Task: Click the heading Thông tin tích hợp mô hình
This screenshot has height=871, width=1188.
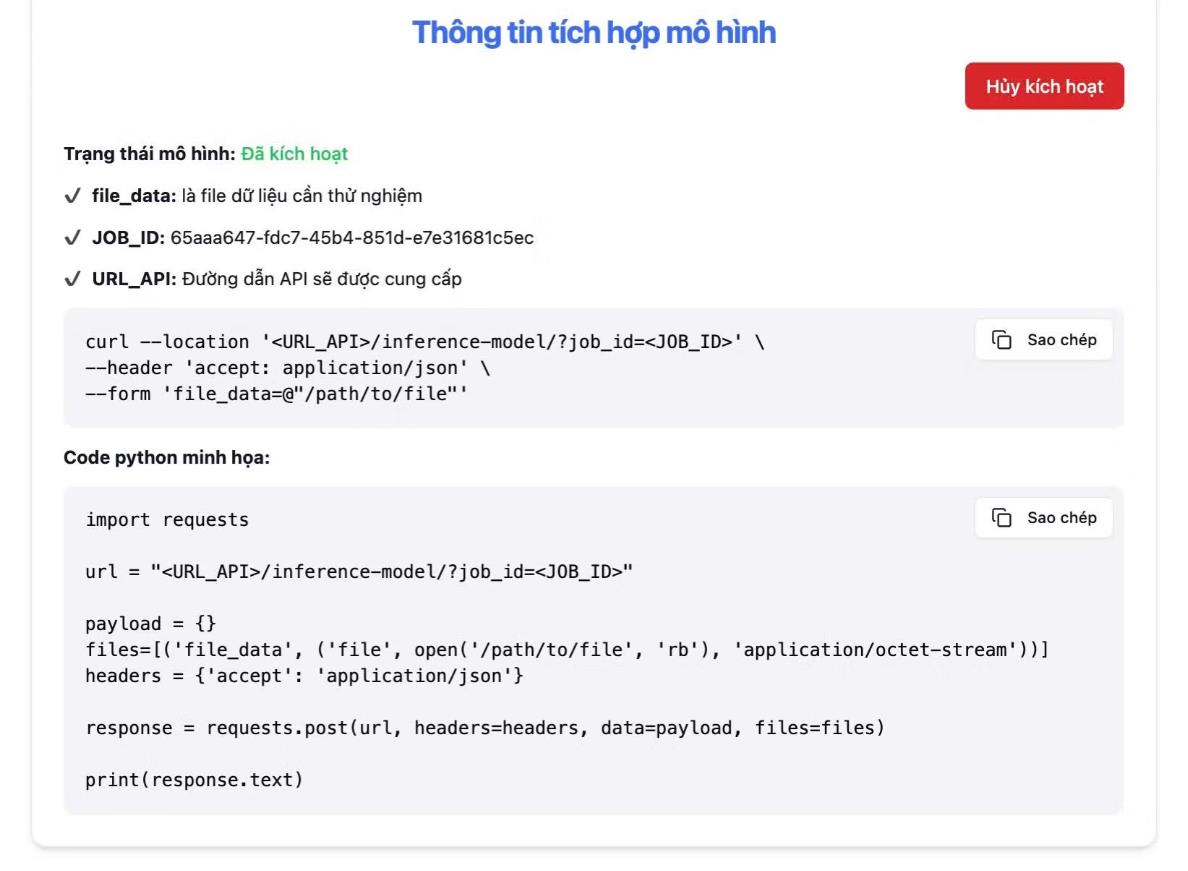Action: 594,33
